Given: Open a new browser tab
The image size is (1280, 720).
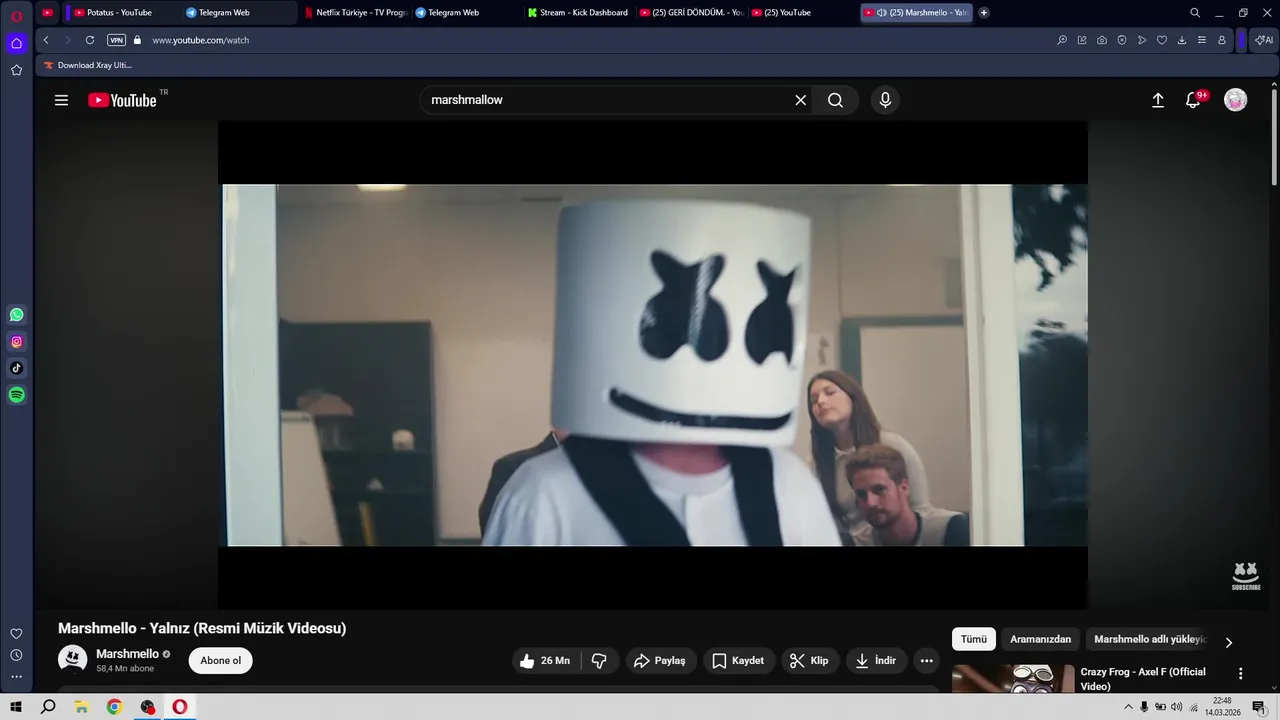Looking at the screenshot, I should [x=984, y=13].
